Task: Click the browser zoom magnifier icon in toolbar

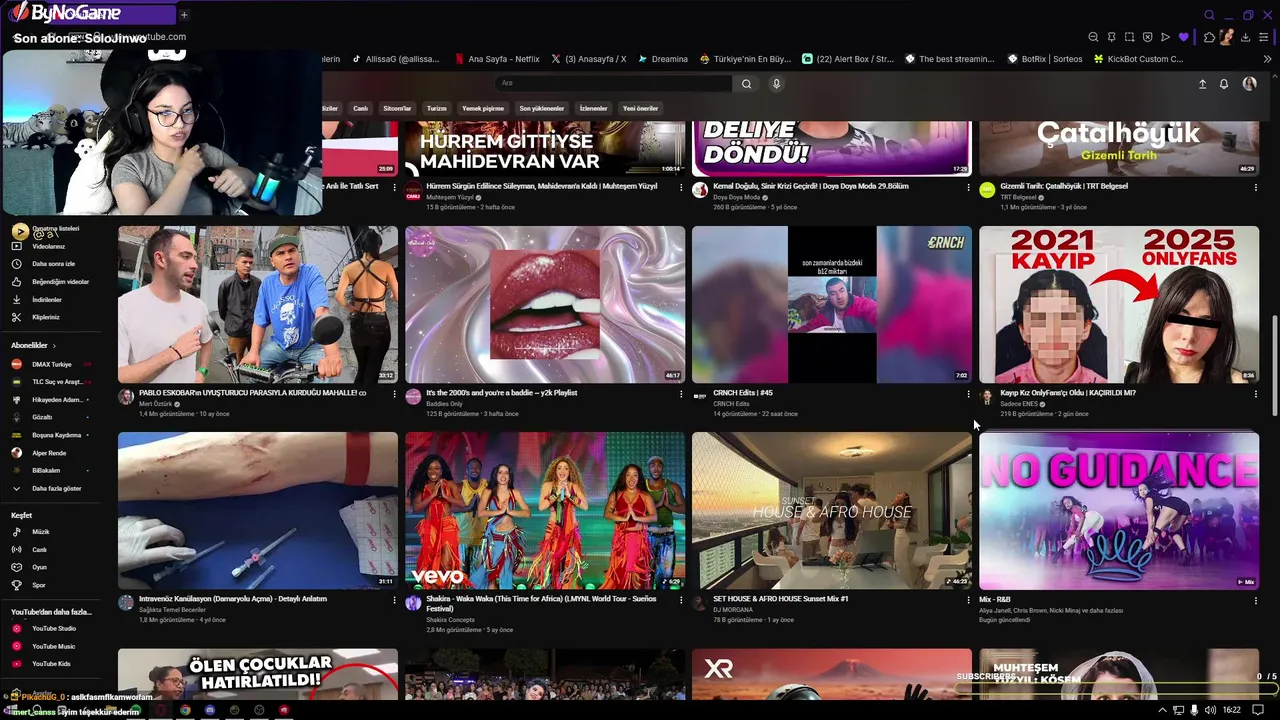Action: pos(1093,37)
